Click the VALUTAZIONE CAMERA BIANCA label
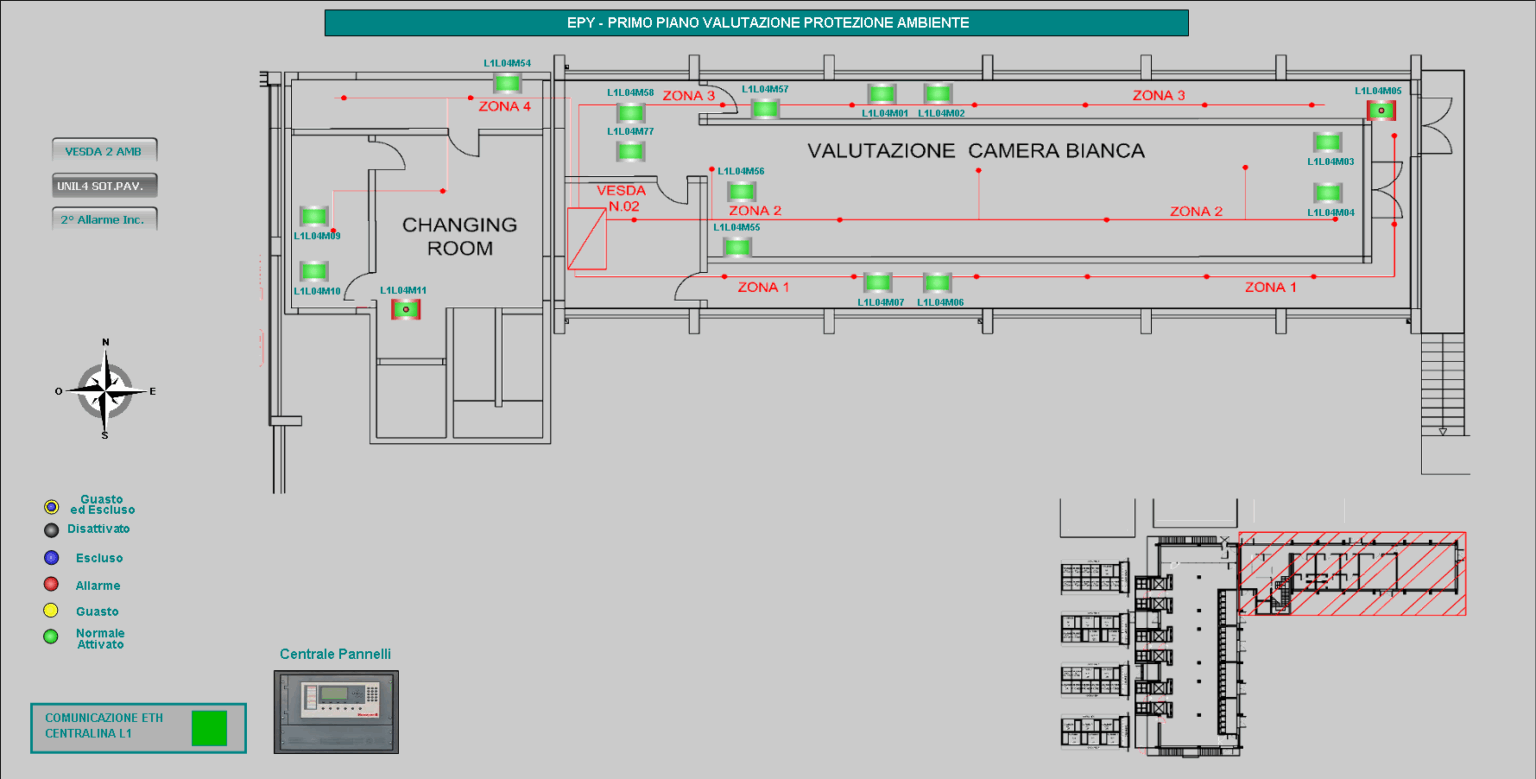The image size is (1536, 779). 976,151
